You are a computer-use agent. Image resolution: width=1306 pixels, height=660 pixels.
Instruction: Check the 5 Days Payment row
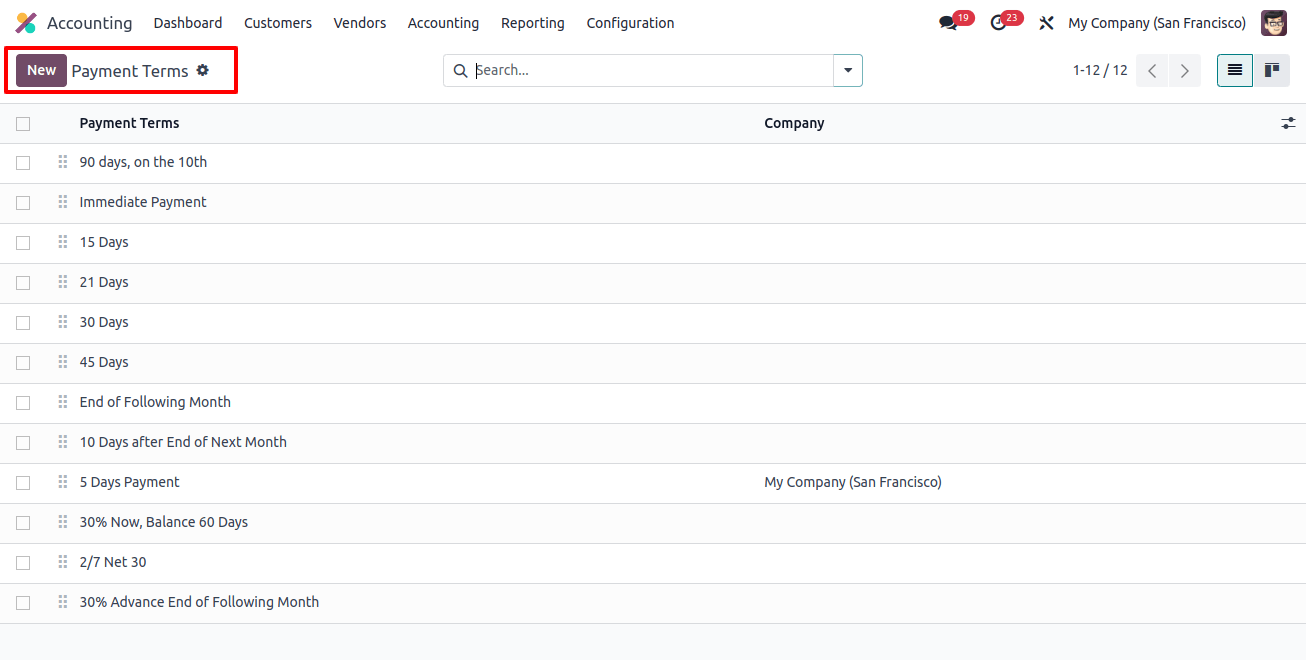point(23,483)
